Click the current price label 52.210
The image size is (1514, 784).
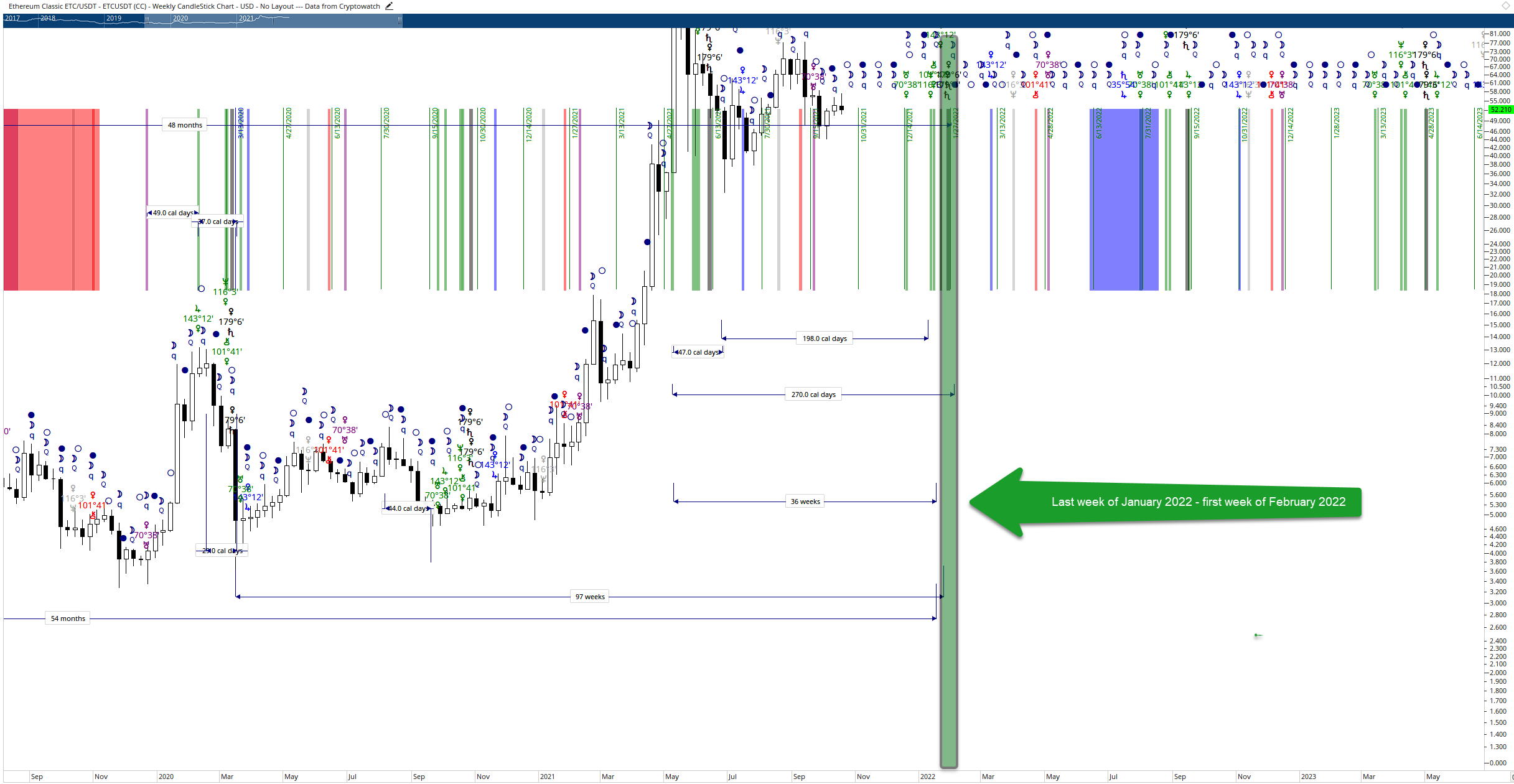point(1500,110)
